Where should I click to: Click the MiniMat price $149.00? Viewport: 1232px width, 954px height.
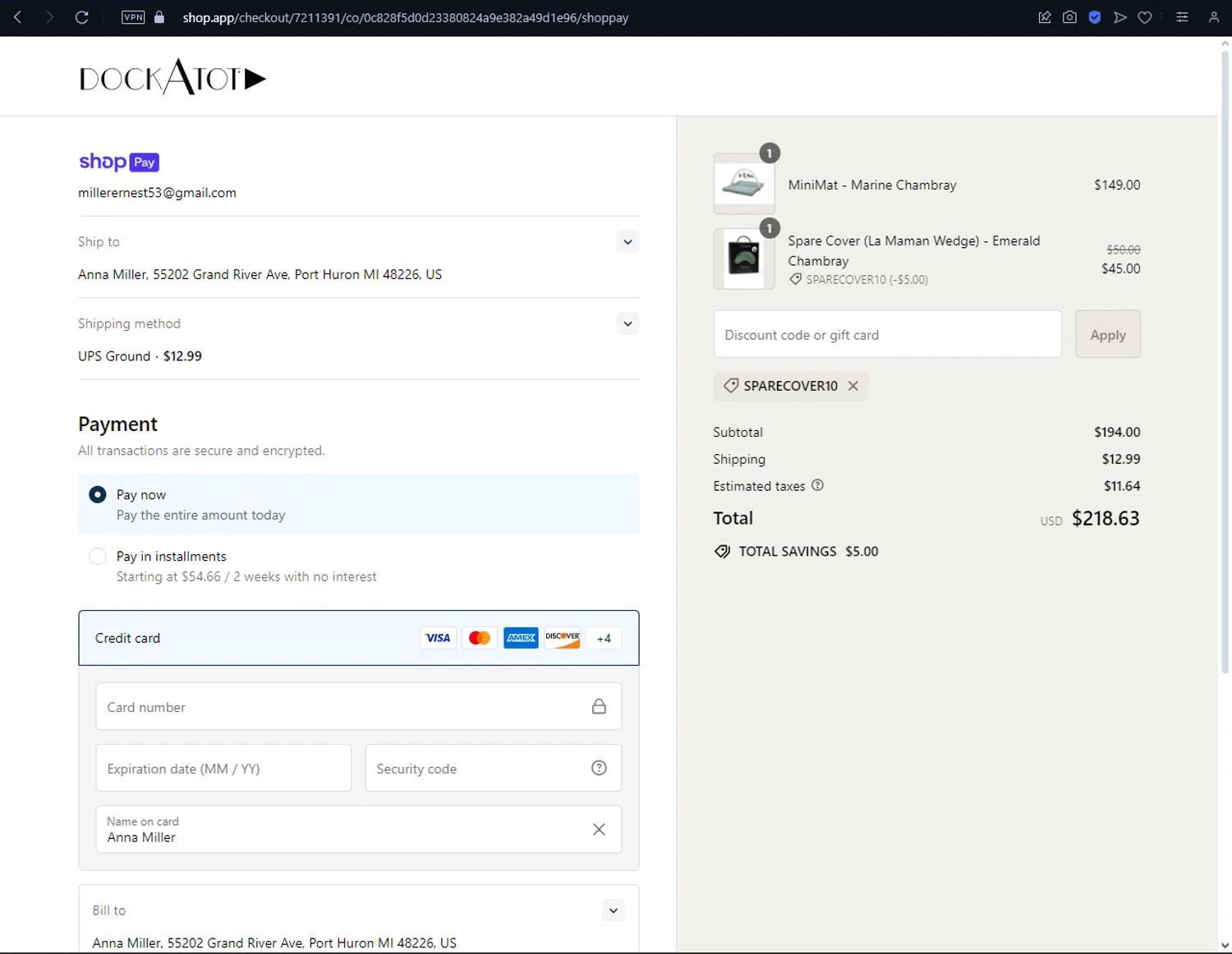coord(1117,185)
